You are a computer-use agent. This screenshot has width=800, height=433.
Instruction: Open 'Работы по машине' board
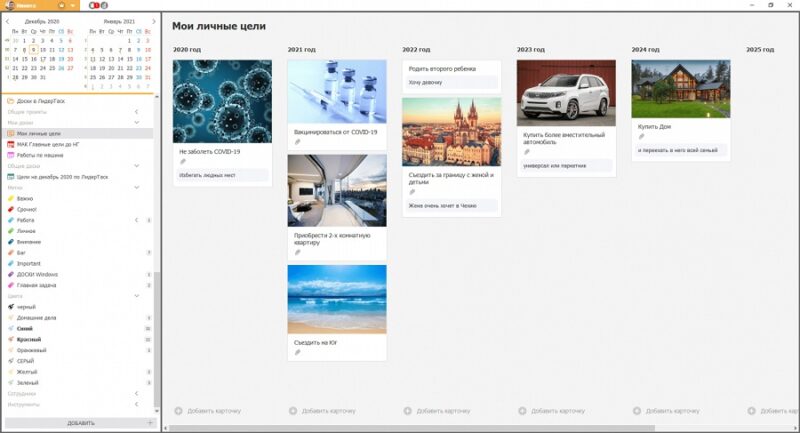click(38, 155)
